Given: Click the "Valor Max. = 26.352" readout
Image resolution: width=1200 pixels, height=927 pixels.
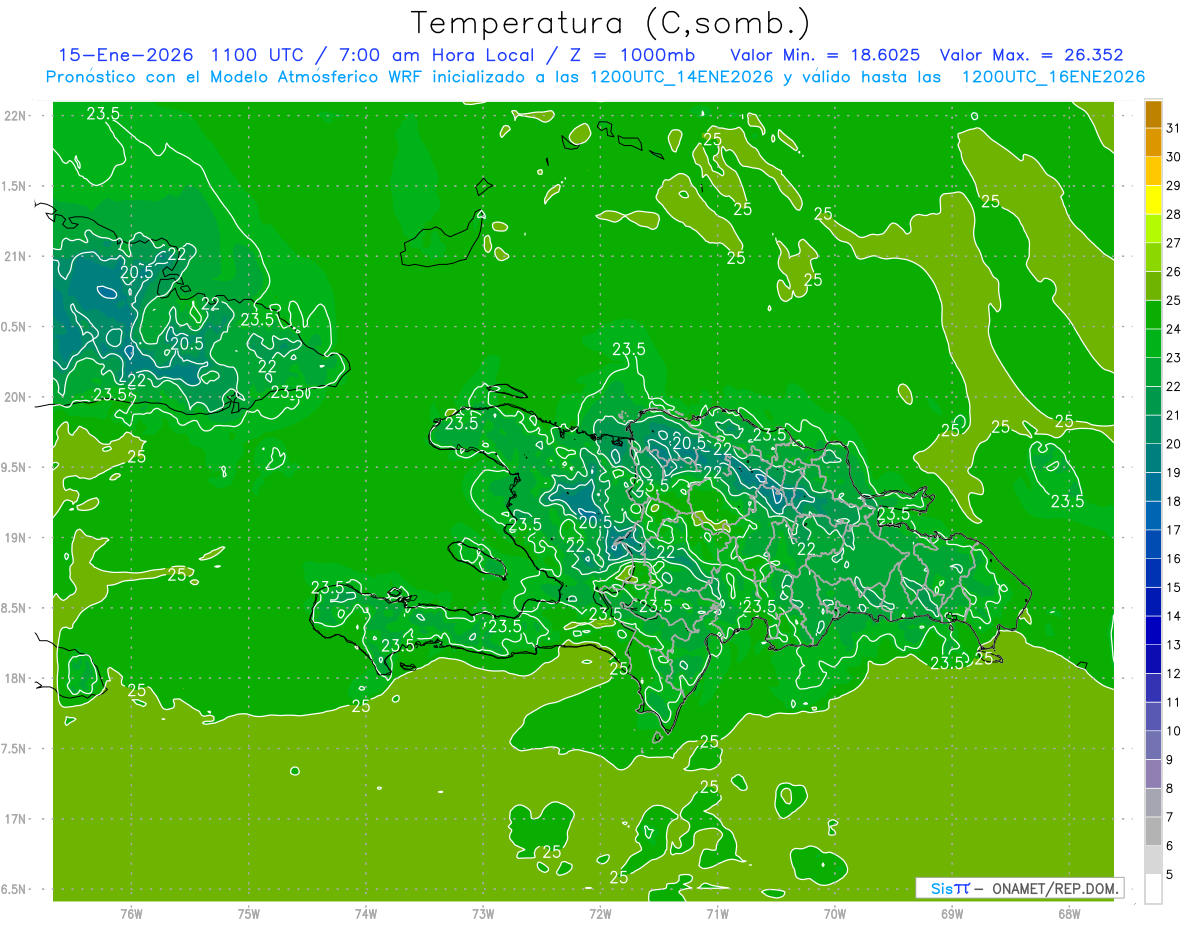Looking at the screenshot, I should click(1031, 55).
